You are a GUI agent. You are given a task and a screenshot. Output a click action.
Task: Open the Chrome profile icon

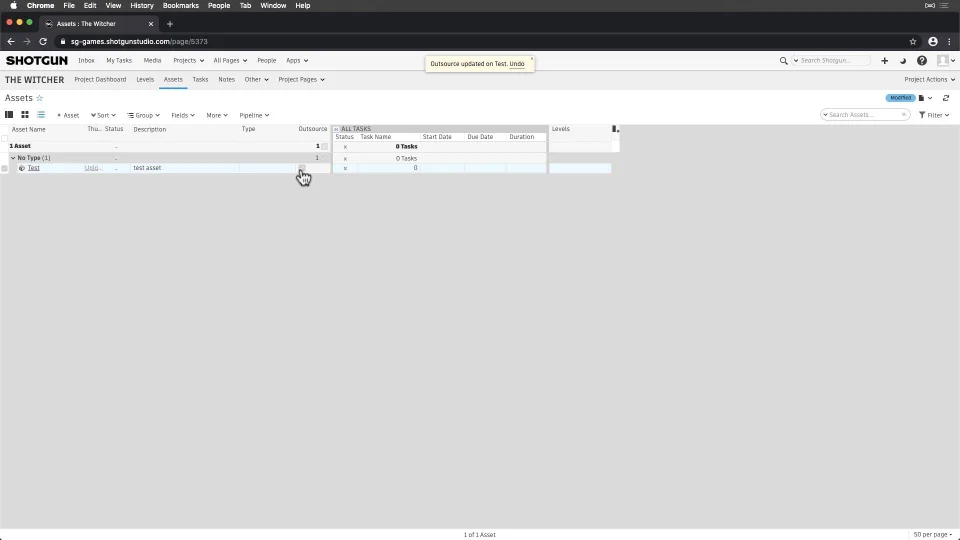pos(932,42)
